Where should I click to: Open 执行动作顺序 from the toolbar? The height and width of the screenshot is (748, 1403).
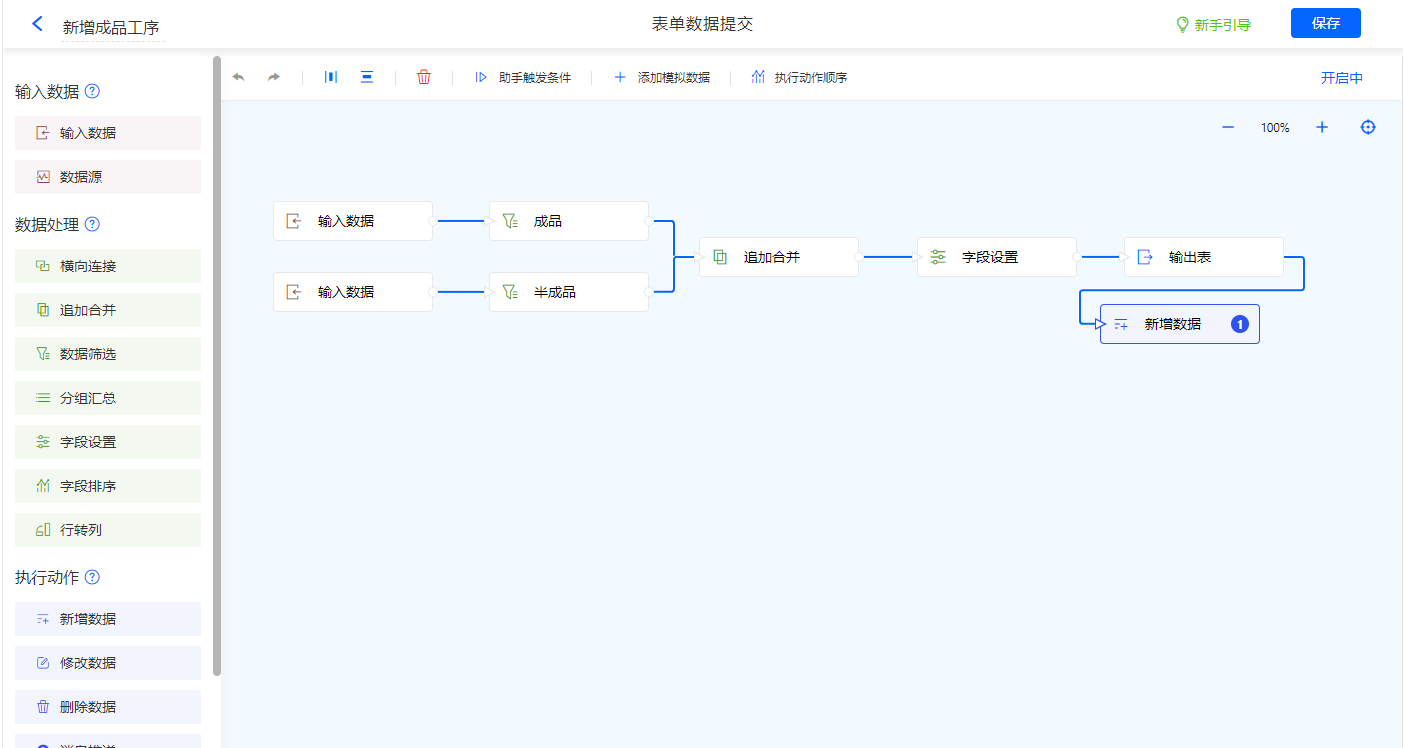point(799,77)
